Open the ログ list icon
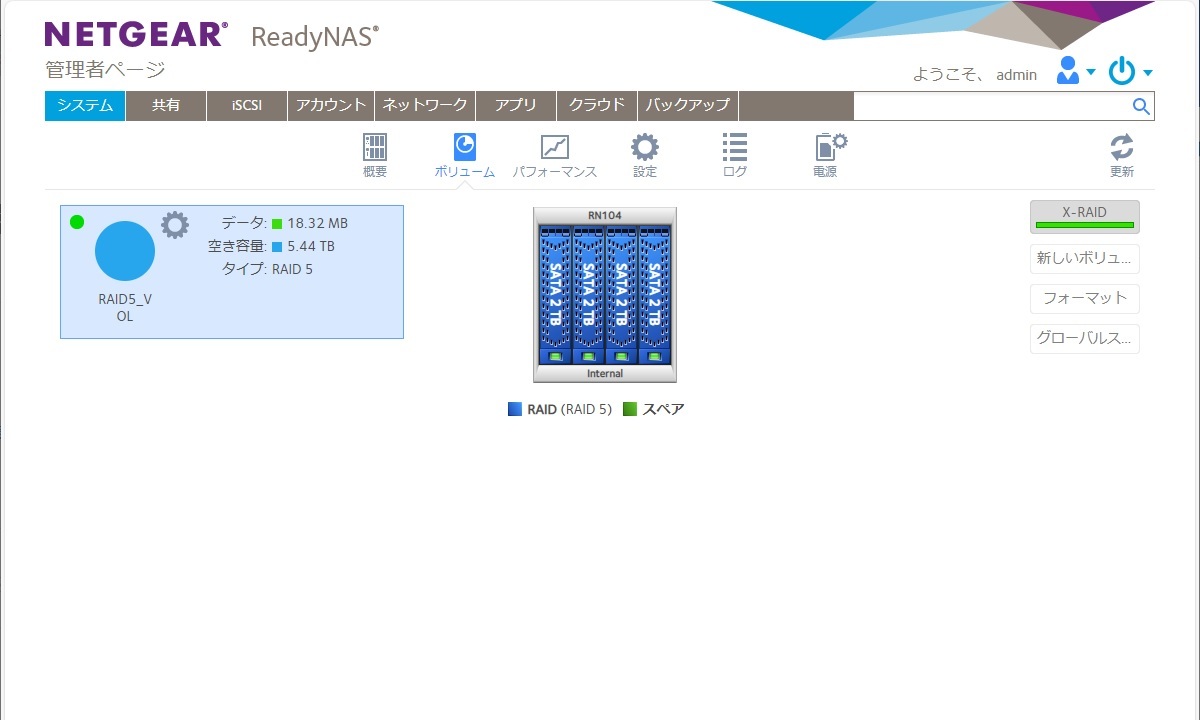1200x720 pixels. tap(735, 148)
